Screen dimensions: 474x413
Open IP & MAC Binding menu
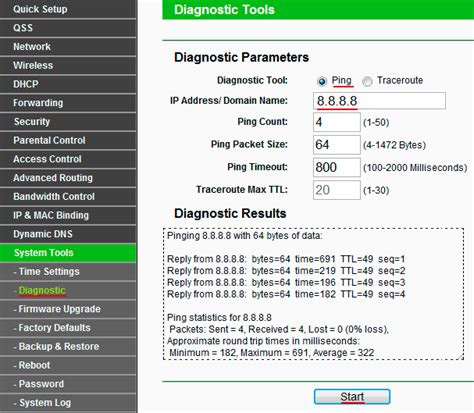pyautogui.click(x=68, y=215)
